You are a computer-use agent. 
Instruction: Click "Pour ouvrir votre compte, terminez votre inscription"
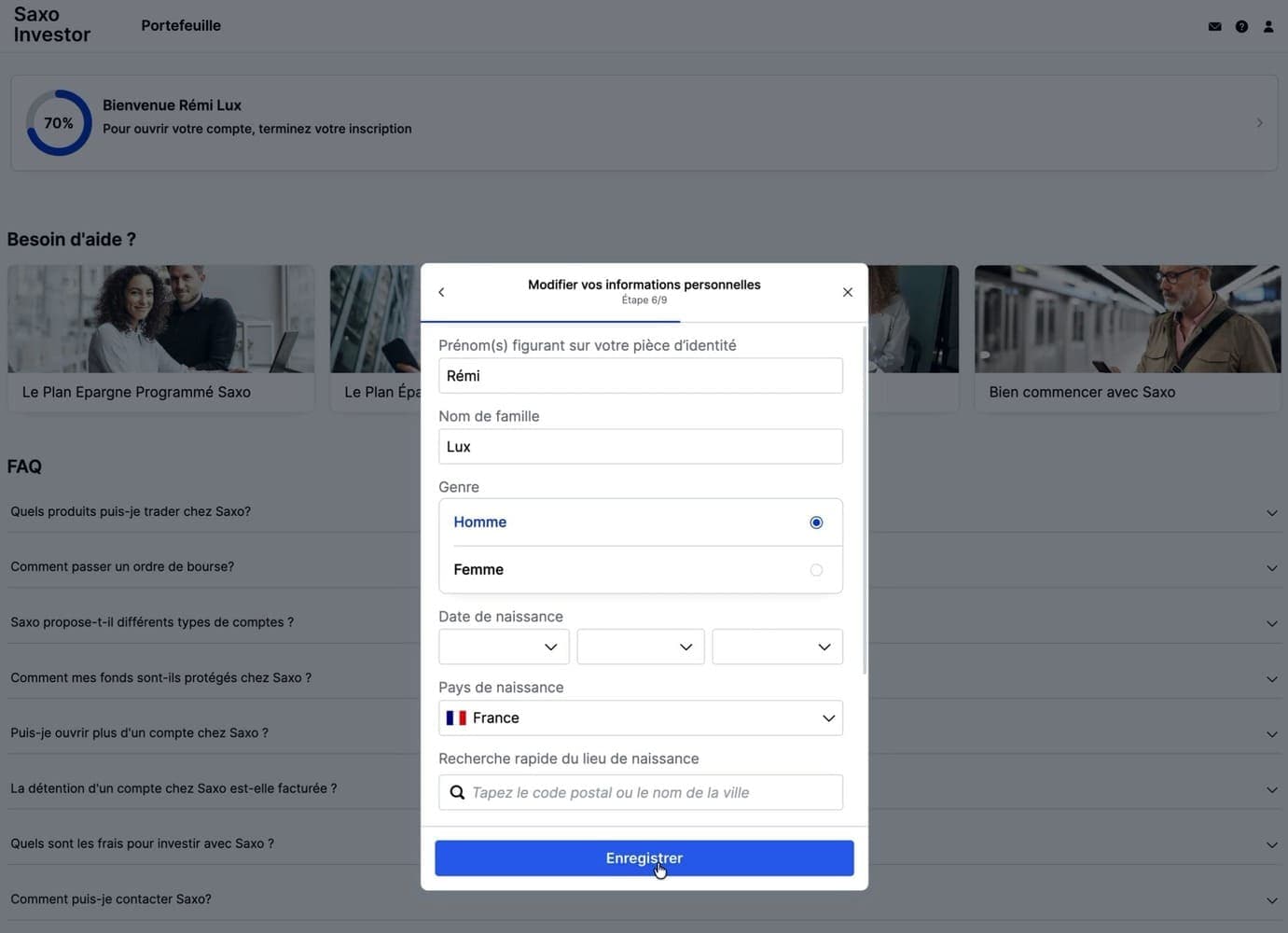click(x=257, y=129)
